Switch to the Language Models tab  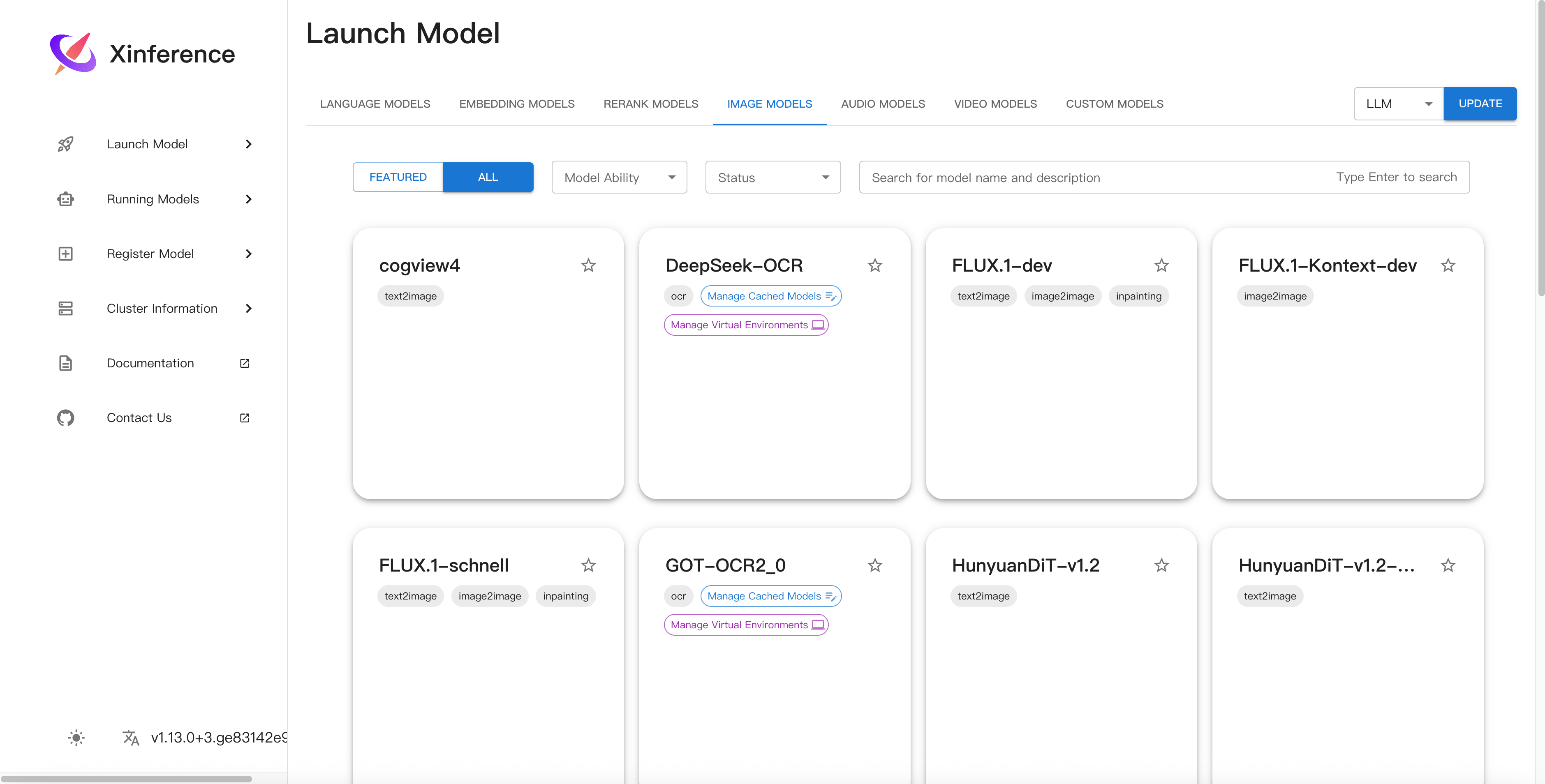click(375, 104)
